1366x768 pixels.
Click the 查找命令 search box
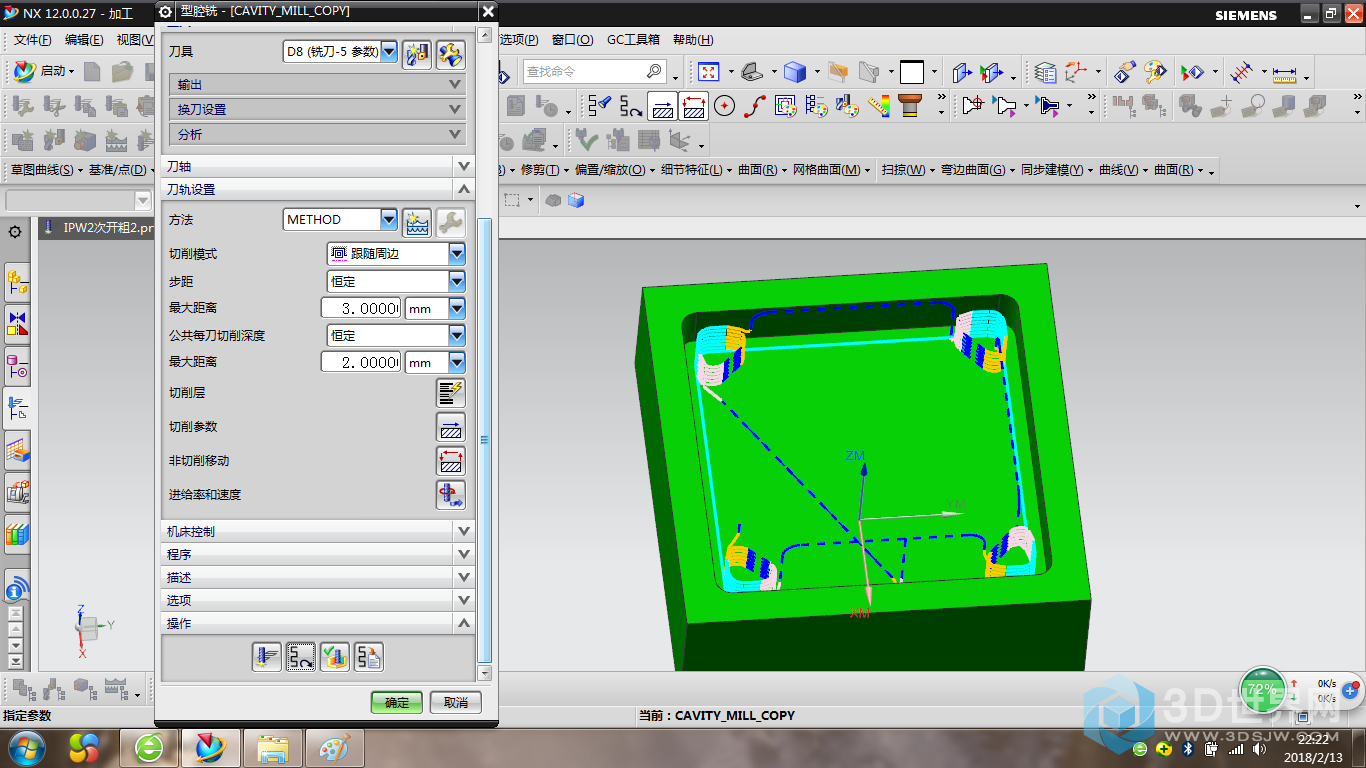[x=594, y=72]
